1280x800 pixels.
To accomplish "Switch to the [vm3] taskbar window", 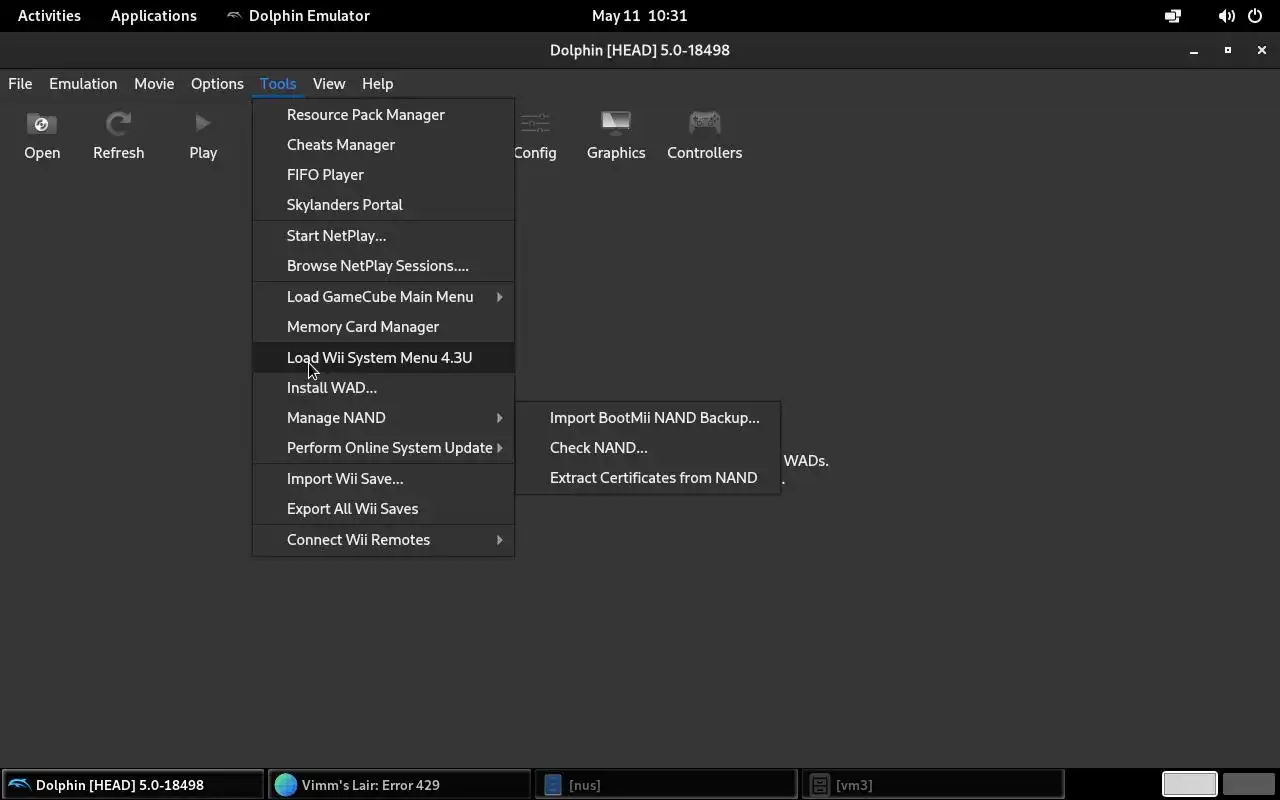I will point(934,785).
